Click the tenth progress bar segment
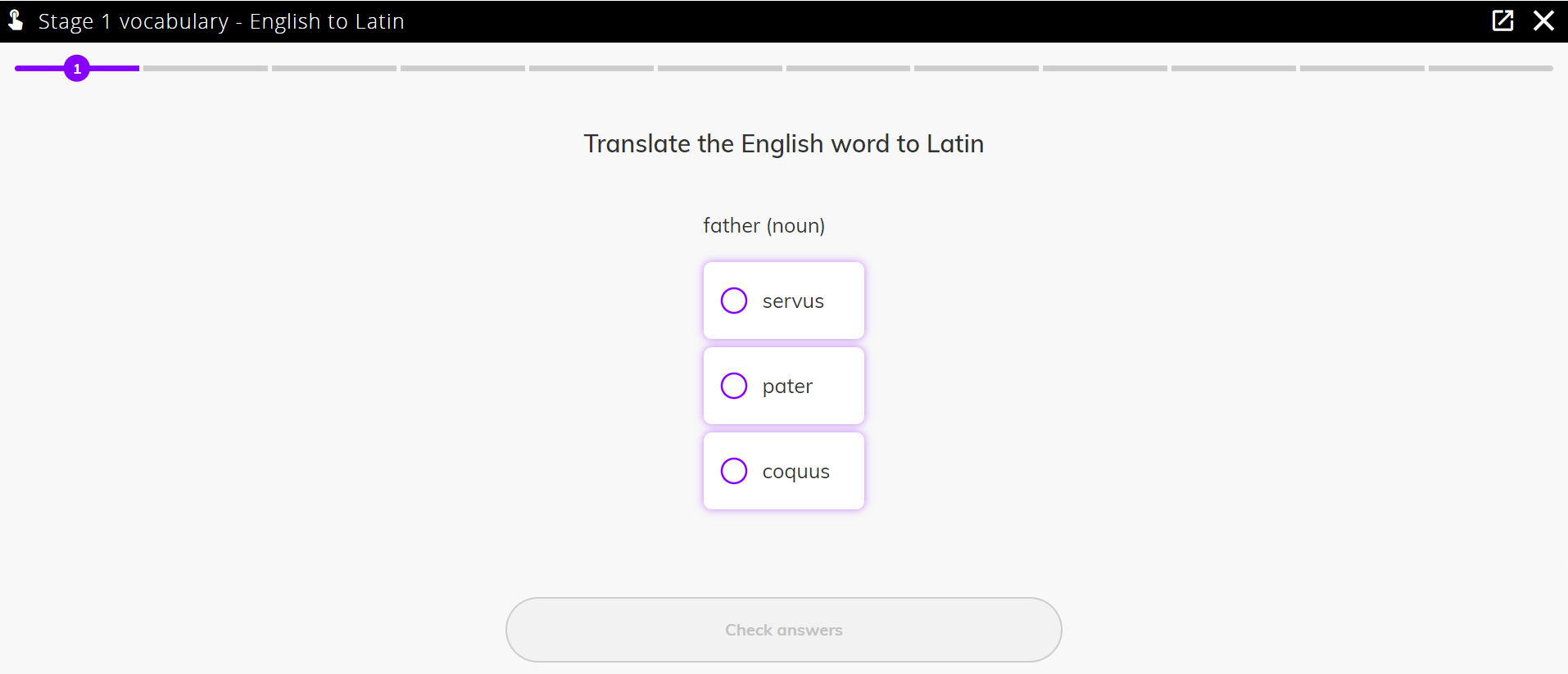The height and width of the screenshot is (674, 1568). coord(1234,69)
